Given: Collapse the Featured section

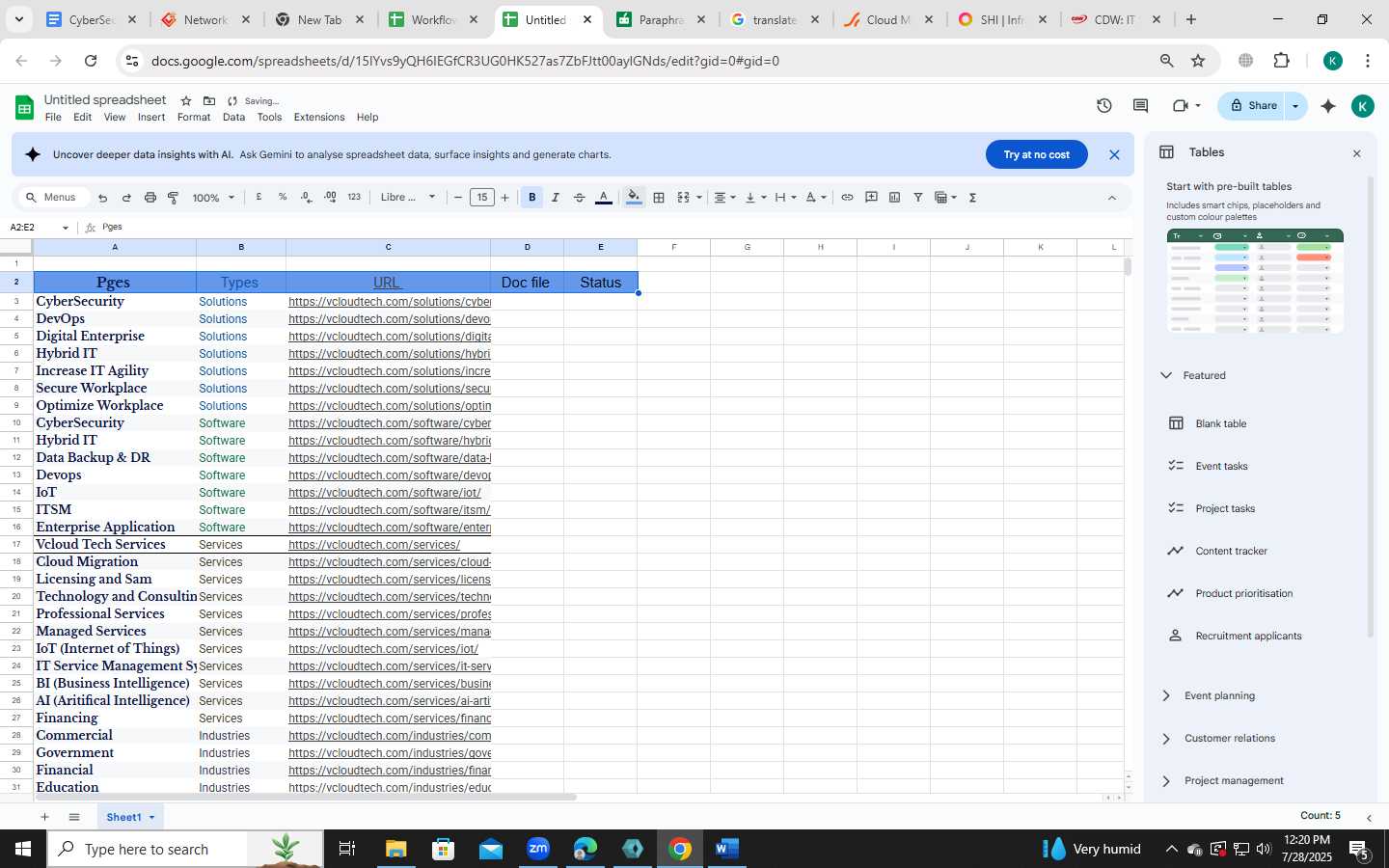Looking at the screenshot, I should [x=1166, y=375].
